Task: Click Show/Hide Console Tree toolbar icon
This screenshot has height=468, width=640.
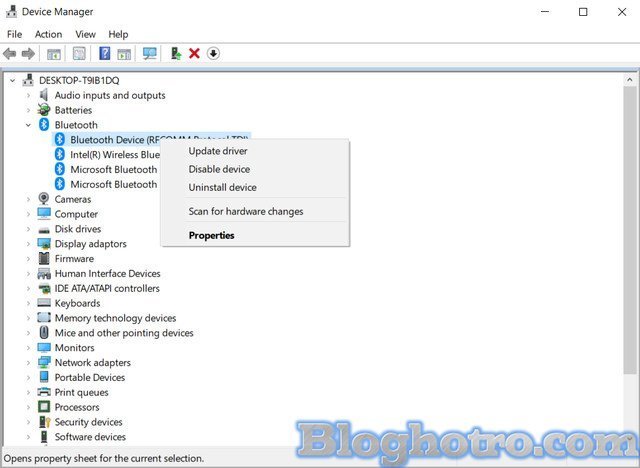Action: (54, 53)
